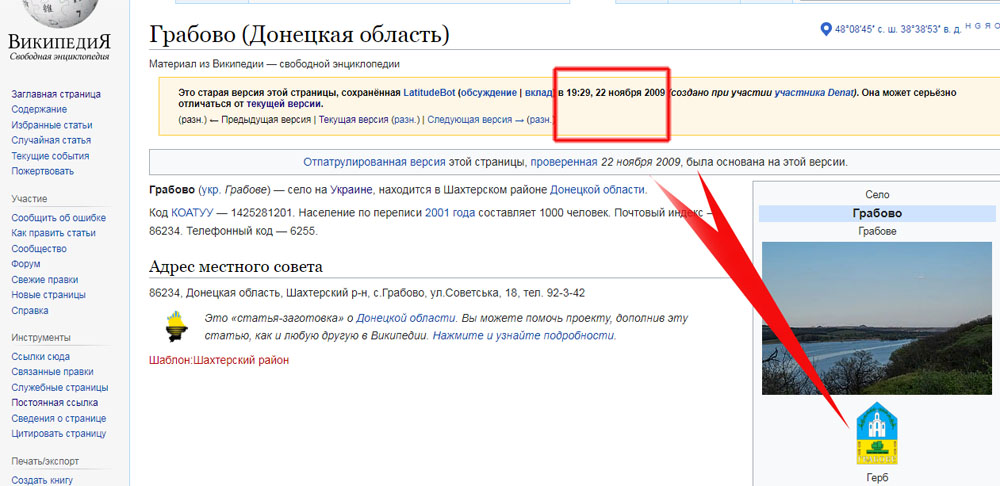Viewport: 1000px width, 486px height.
Task: Open LatitudeBot user link
Action: (x=429, y=92)
